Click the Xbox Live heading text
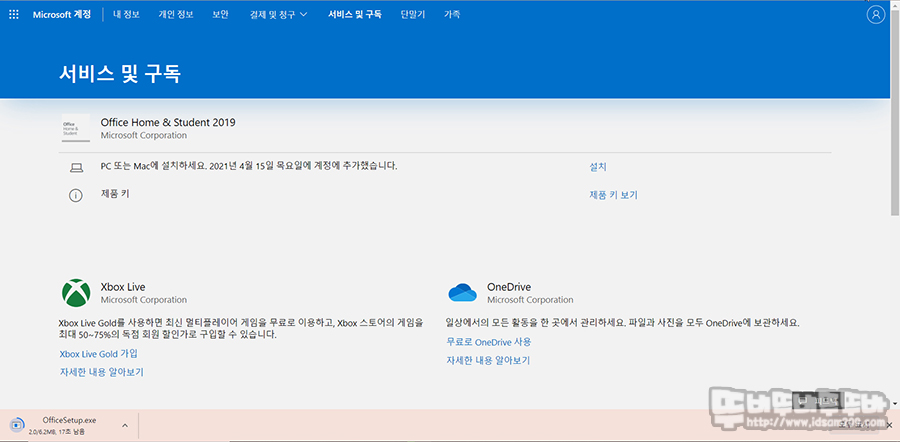Screen dimensions: 900x442 tap(123, 286)
